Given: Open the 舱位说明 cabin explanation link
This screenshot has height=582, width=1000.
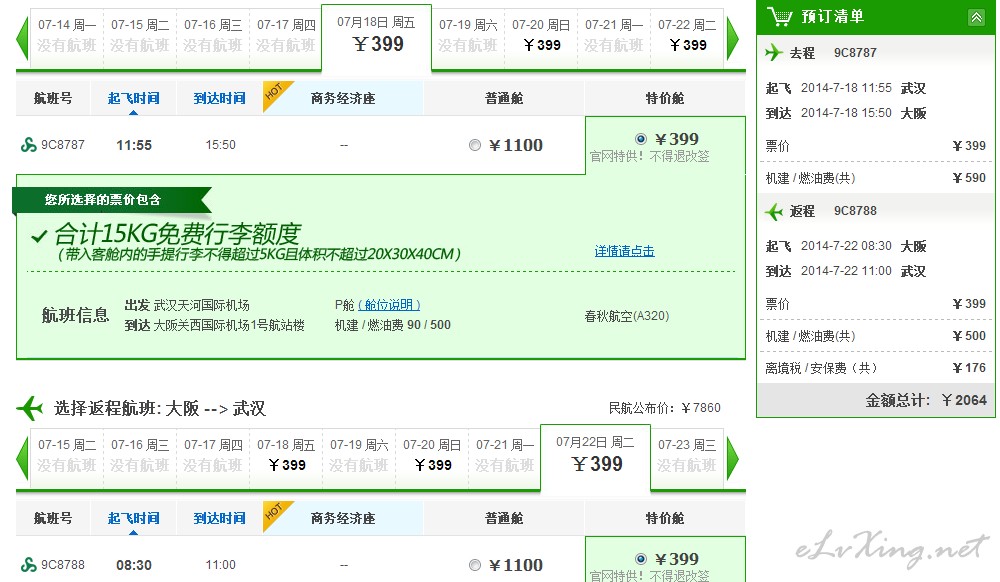Looking at the screenshot, I should pos(390,305).
